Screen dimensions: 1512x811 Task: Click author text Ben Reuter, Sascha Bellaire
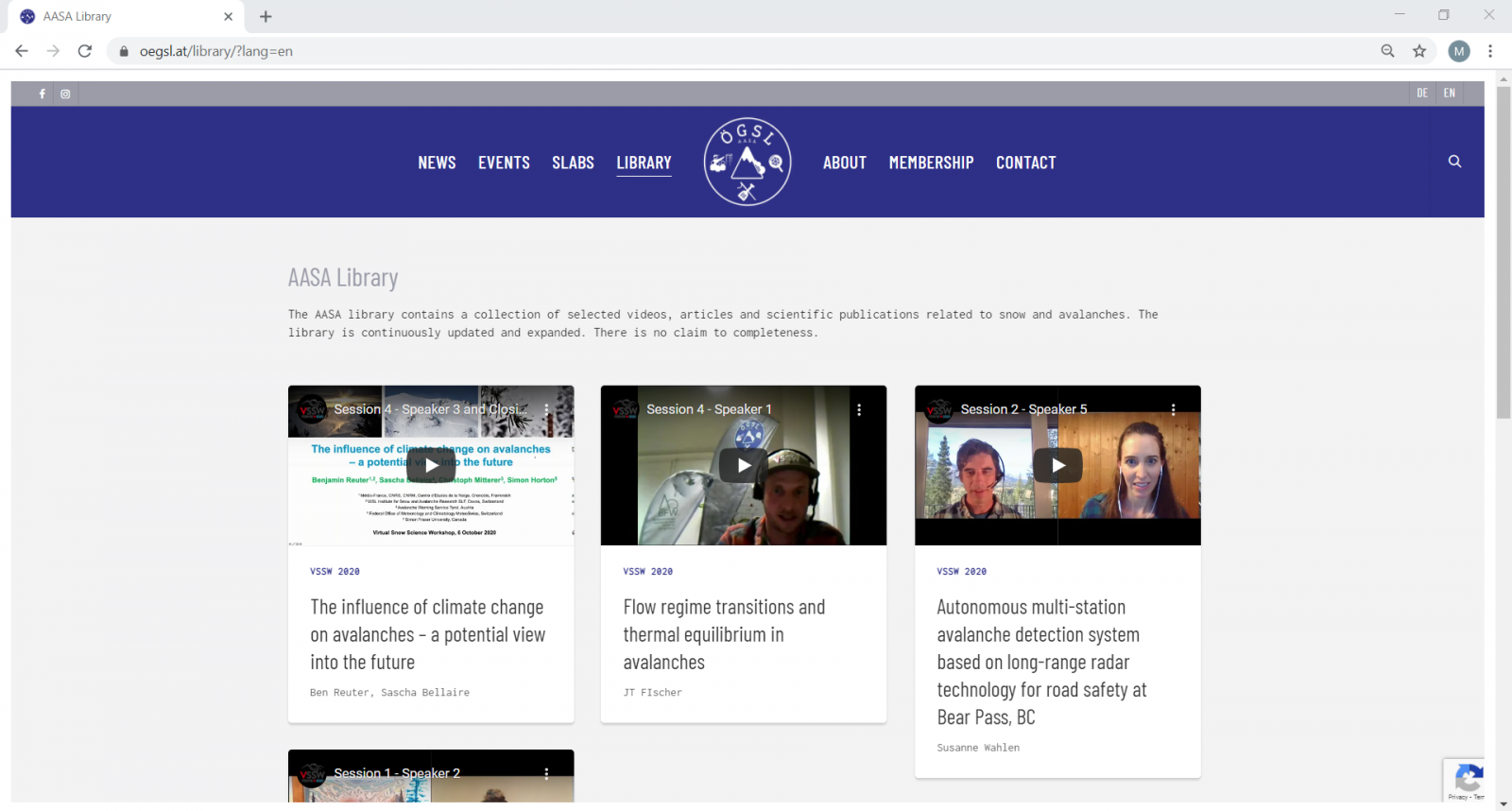[x=389, y=693]
